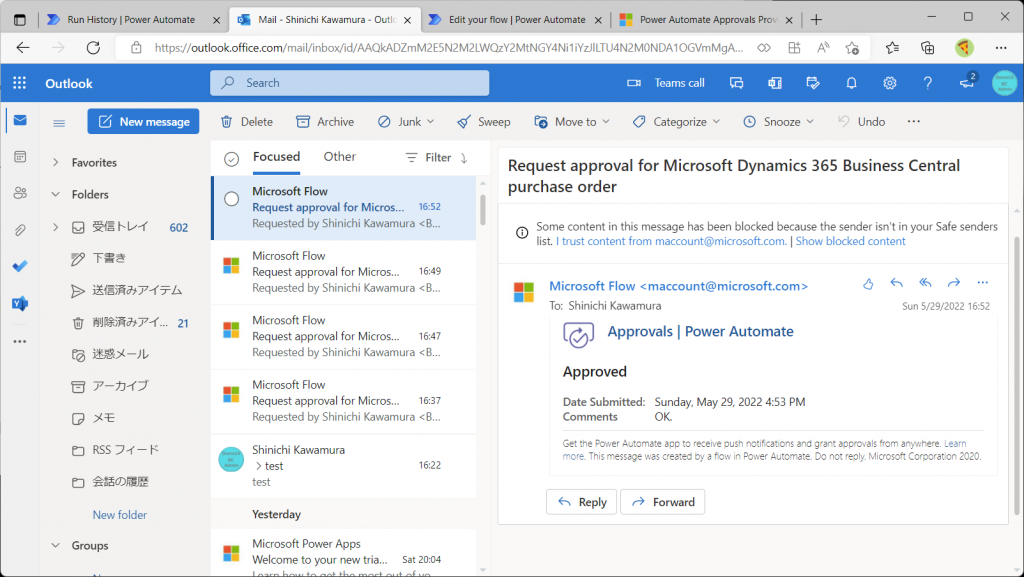
Task: Open the People module in left rail
Action: [x=20, y=193]
